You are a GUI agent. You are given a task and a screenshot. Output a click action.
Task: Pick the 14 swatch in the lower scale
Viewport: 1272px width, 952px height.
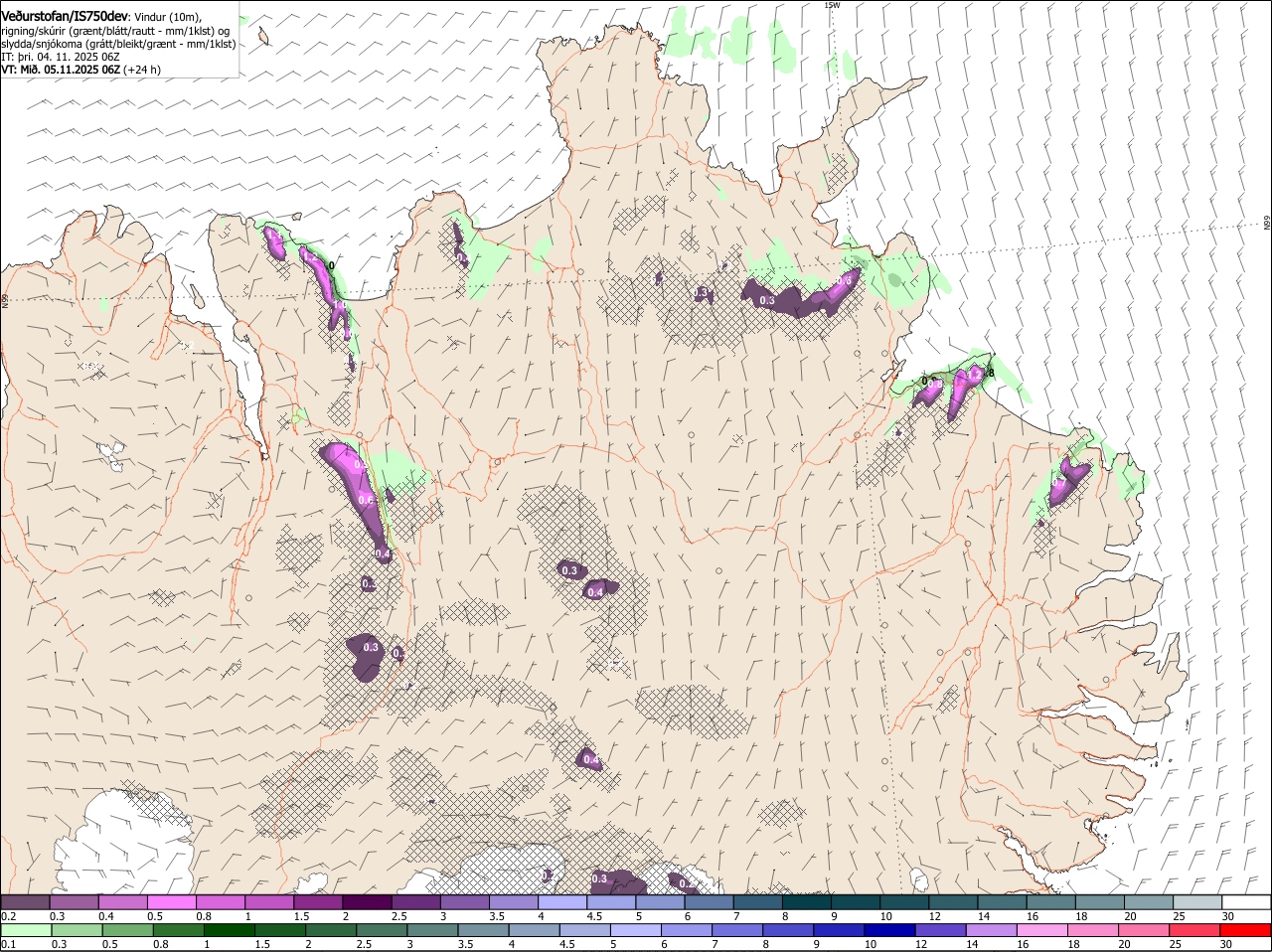point(991,931)
